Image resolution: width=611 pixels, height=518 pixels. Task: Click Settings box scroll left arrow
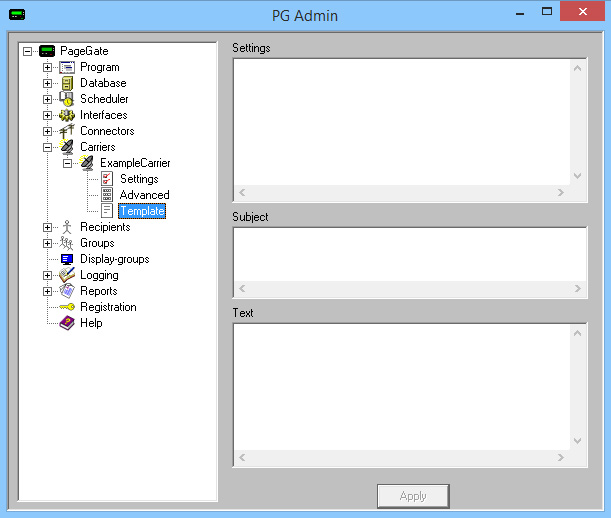(242, 193)
